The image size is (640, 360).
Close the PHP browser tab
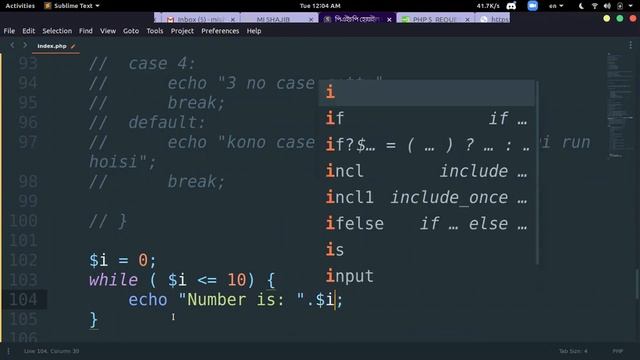467,20
